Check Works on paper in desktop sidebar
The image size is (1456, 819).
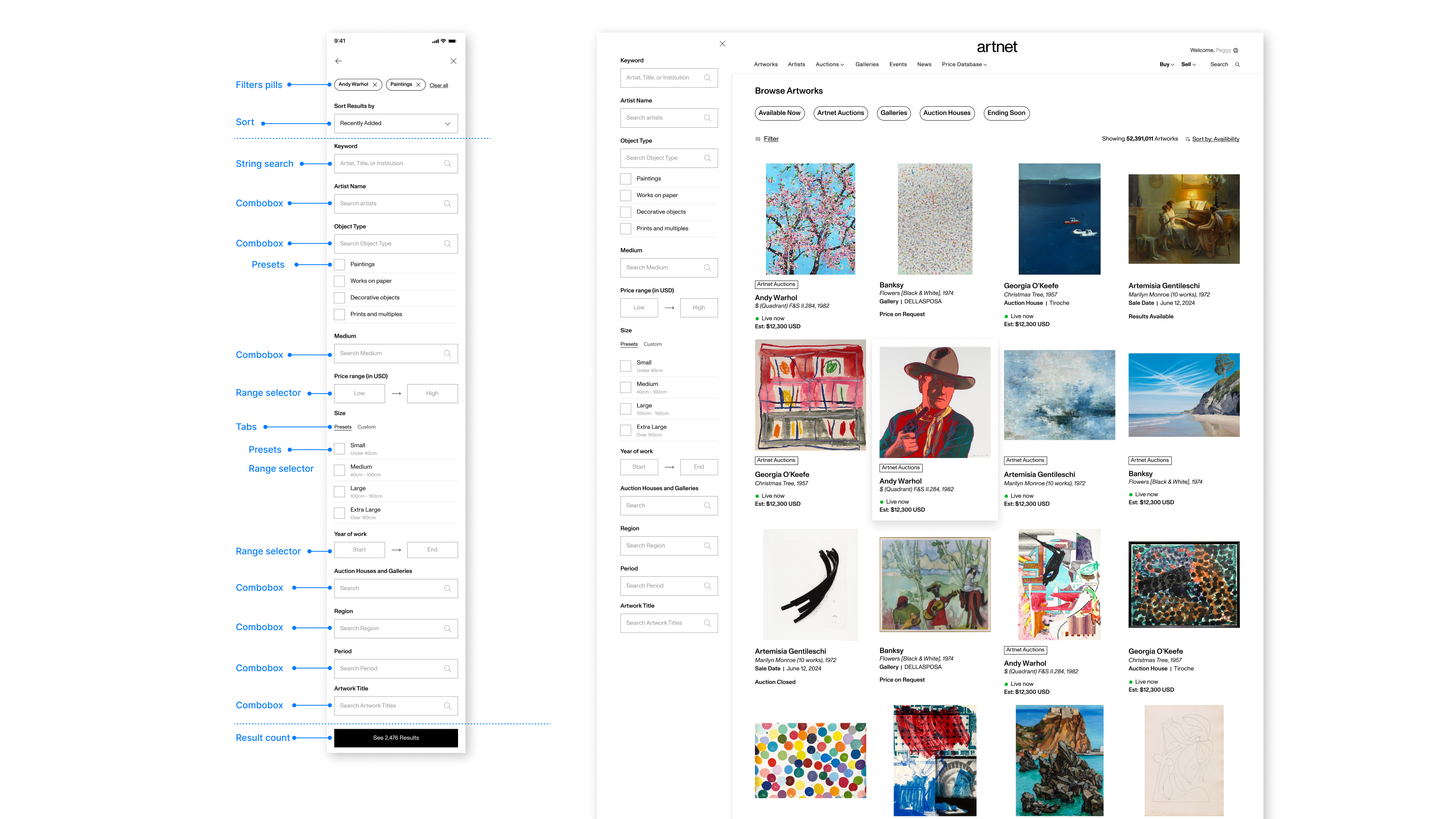626,196
